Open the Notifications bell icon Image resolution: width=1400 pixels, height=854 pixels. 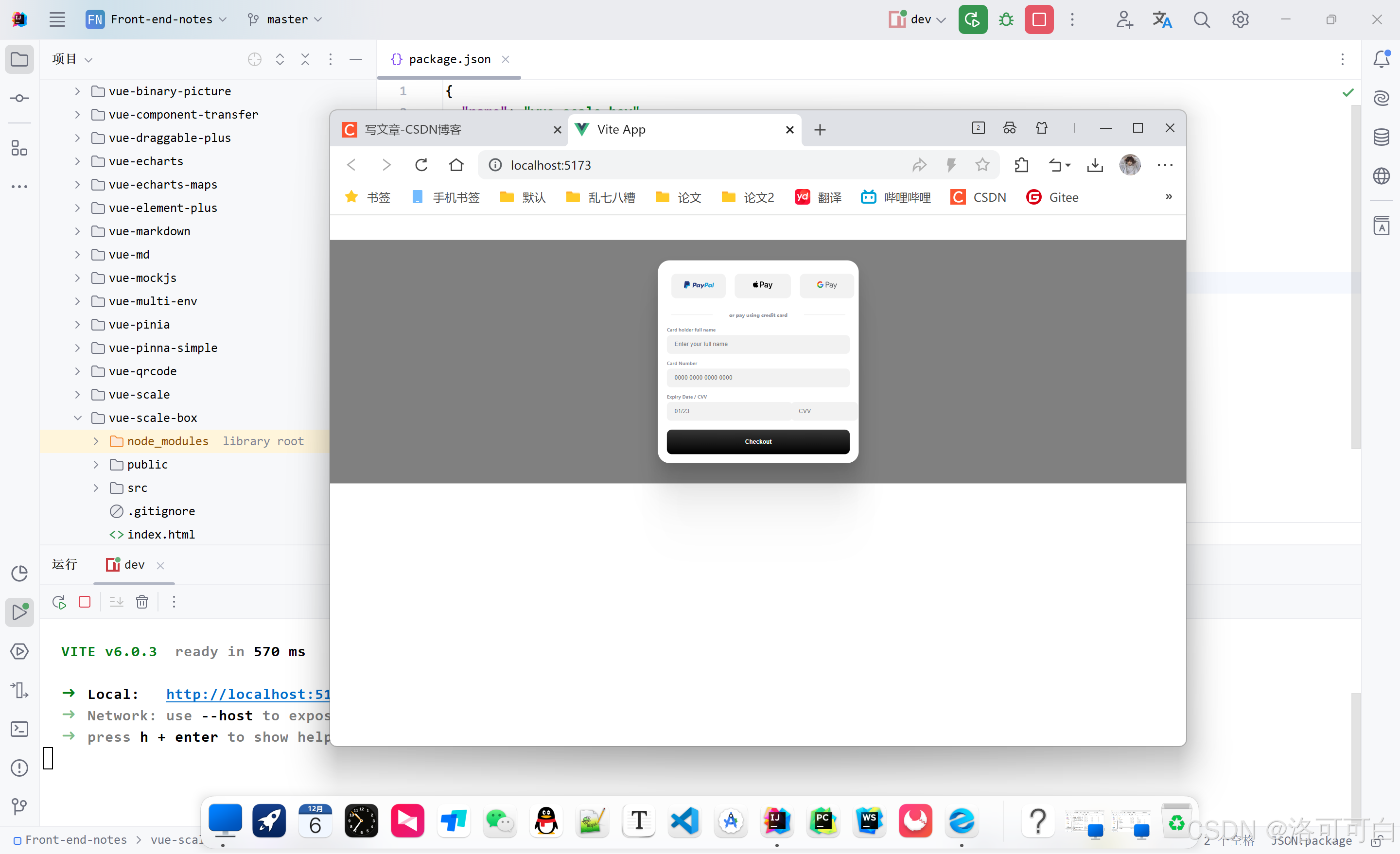(1381, 58)
